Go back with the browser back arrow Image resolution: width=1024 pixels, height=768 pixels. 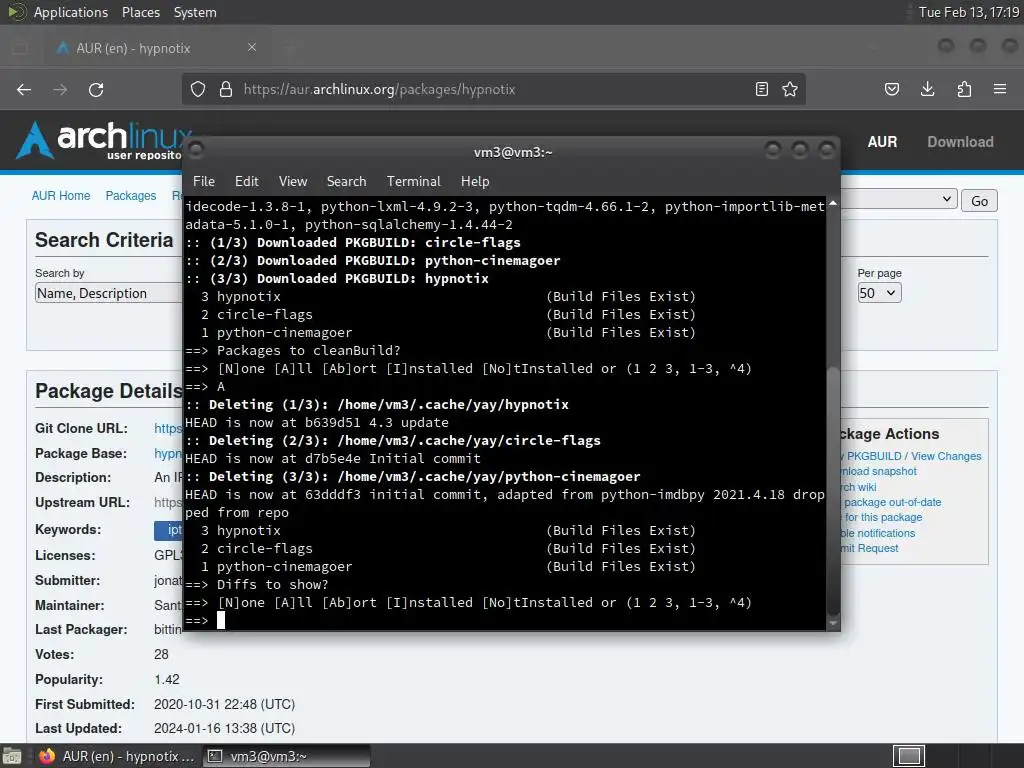pyautogui.click(x=24, y=89)
